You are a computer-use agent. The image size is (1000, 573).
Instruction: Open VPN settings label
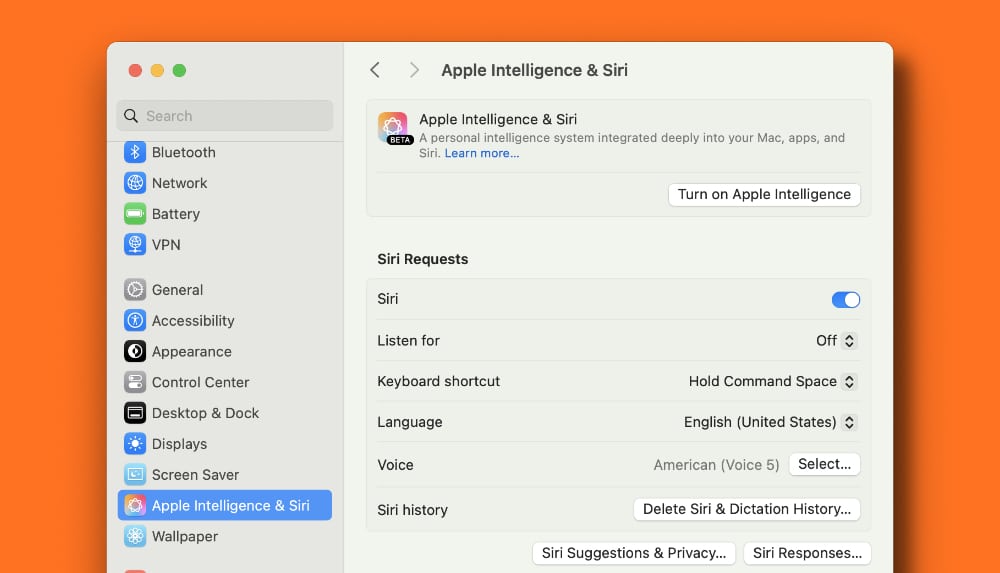166,244
